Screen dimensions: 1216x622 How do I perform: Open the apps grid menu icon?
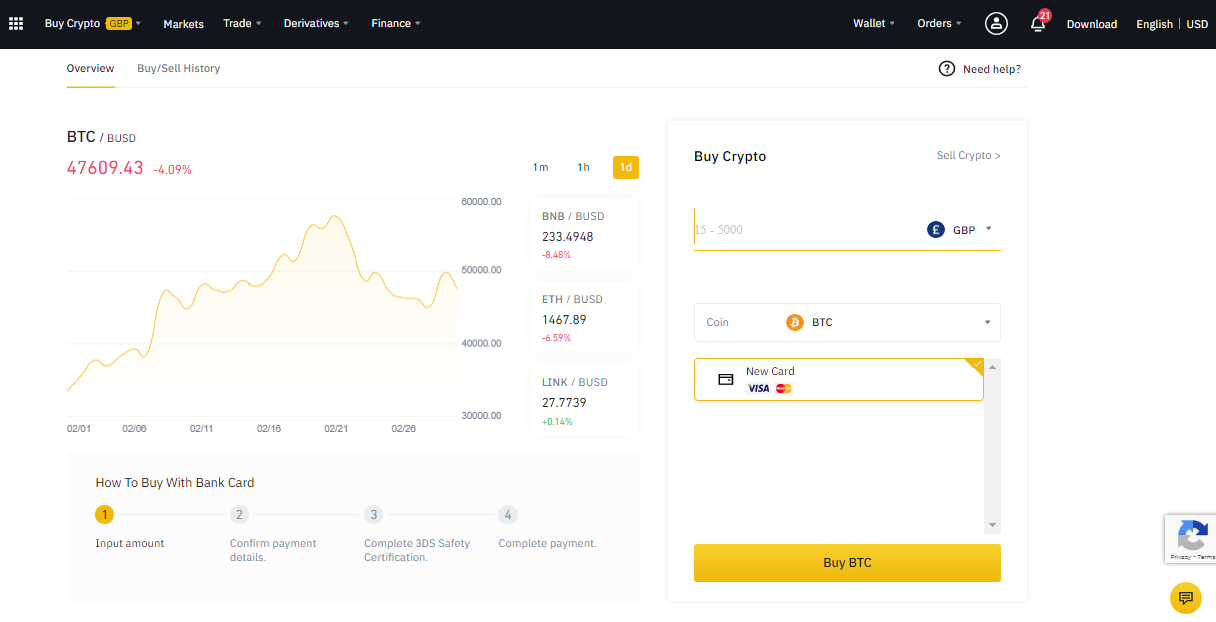16,24
